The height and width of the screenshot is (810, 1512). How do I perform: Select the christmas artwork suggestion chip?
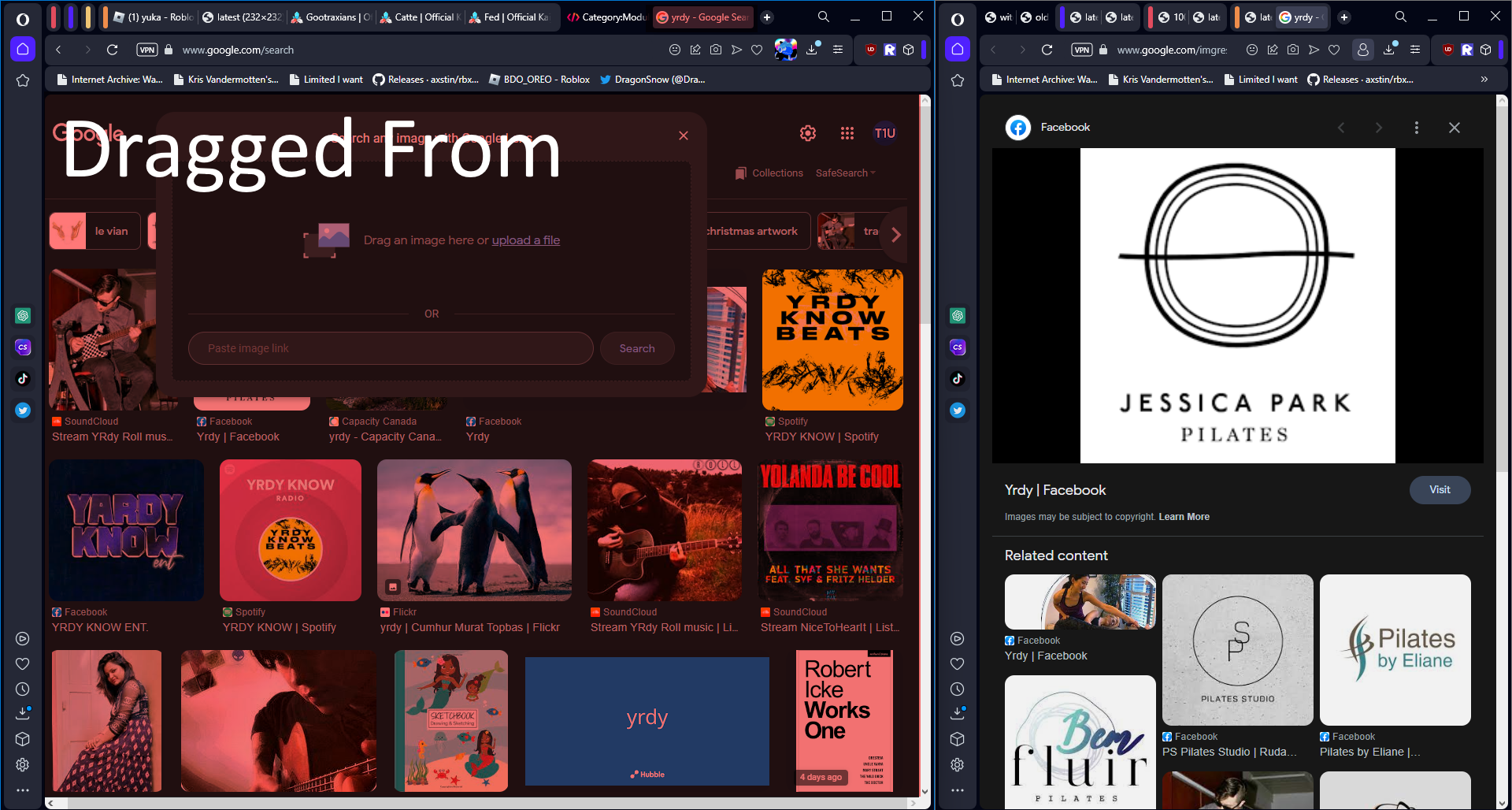point(758,231)
